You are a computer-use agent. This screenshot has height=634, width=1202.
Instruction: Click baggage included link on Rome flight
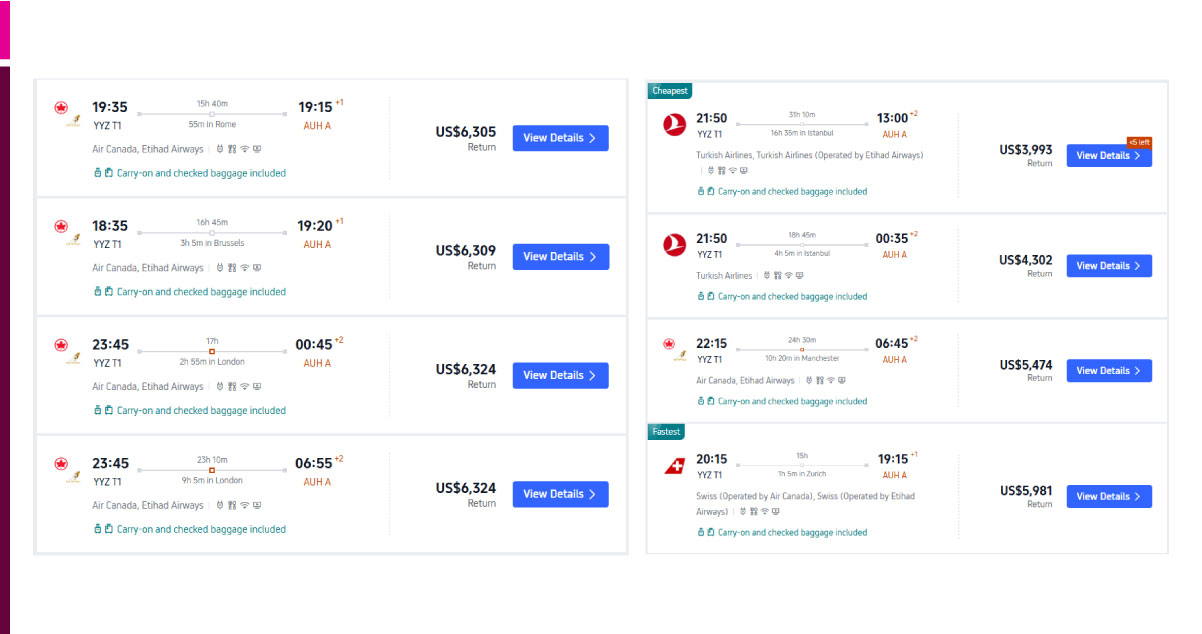pyautogui.click(x=201, y=173)
